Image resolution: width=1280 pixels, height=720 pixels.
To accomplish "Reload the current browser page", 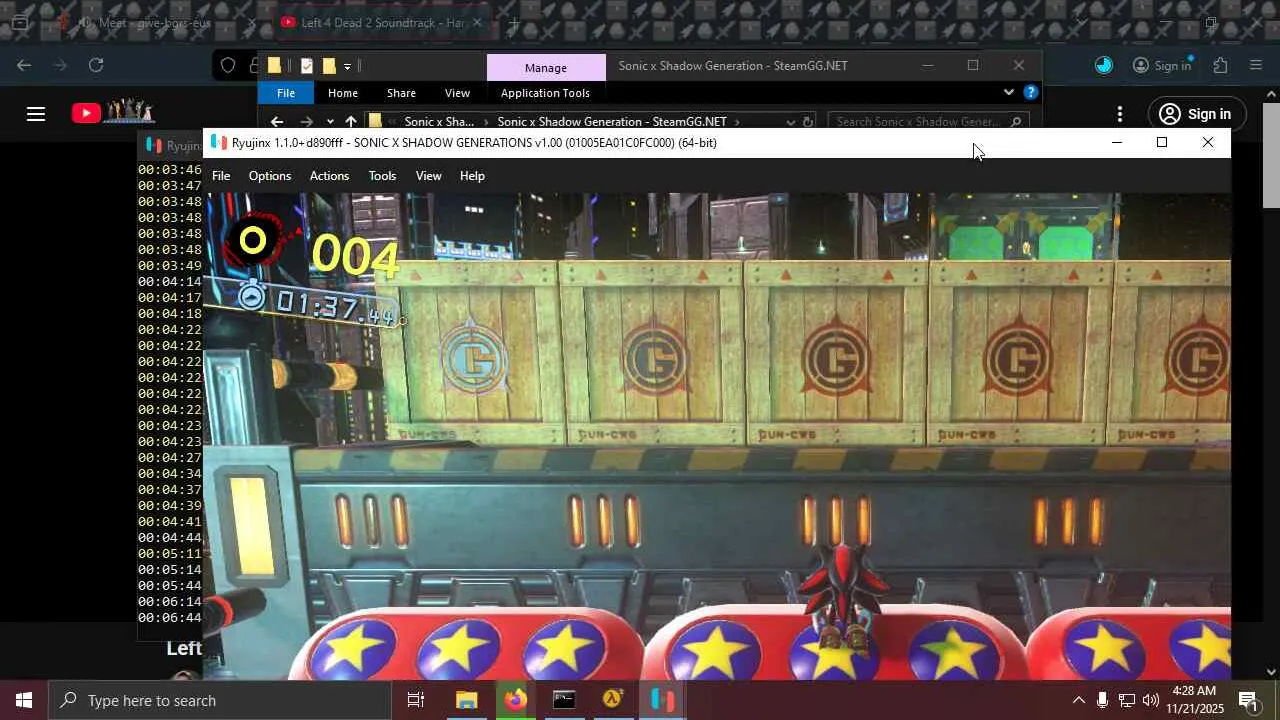I will pyautogui.click(x=96, y=65).
